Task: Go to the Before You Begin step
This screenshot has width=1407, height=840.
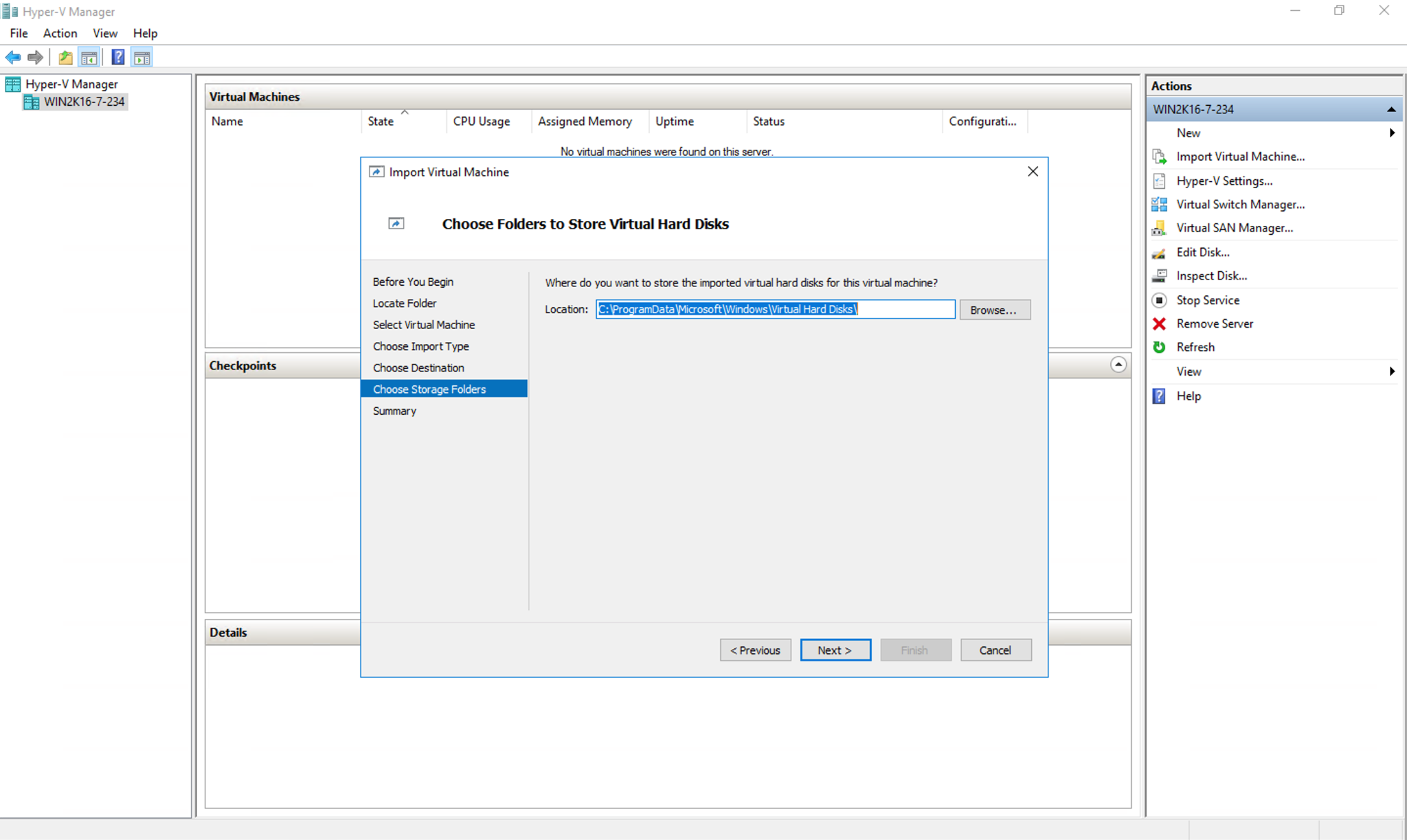Action: click(x=413, y=282)
